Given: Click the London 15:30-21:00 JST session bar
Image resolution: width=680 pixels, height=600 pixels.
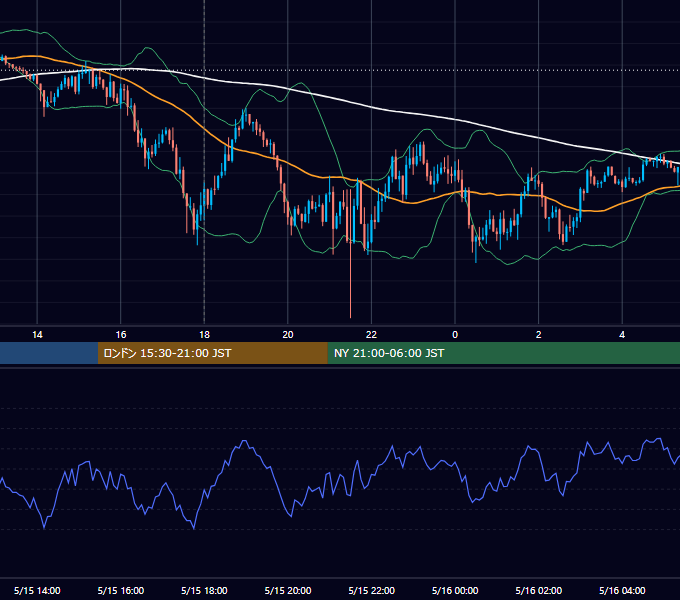Looking at the screenshot, I should click(x=212, y=353).
